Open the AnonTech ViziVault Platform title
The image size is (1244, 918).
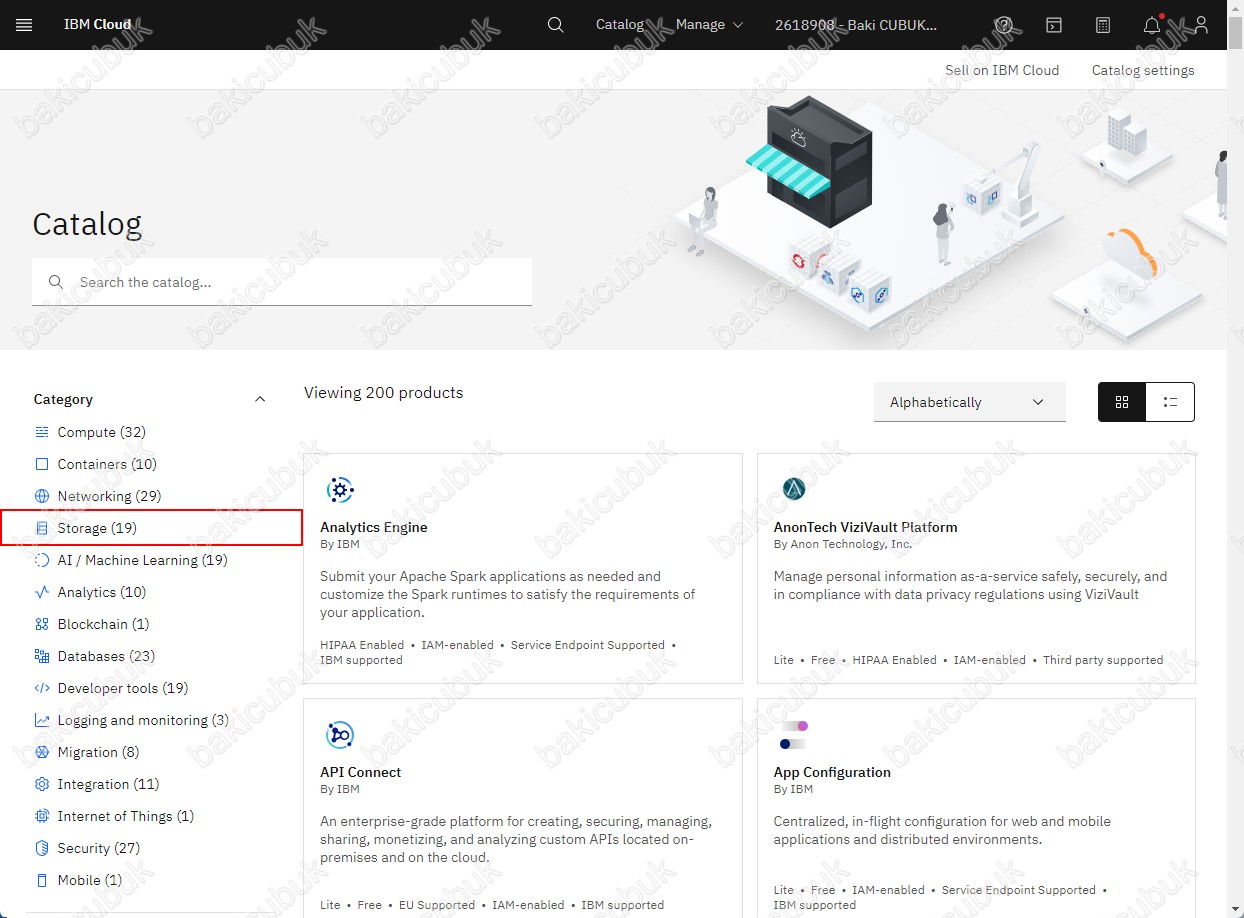click(866, 527)
